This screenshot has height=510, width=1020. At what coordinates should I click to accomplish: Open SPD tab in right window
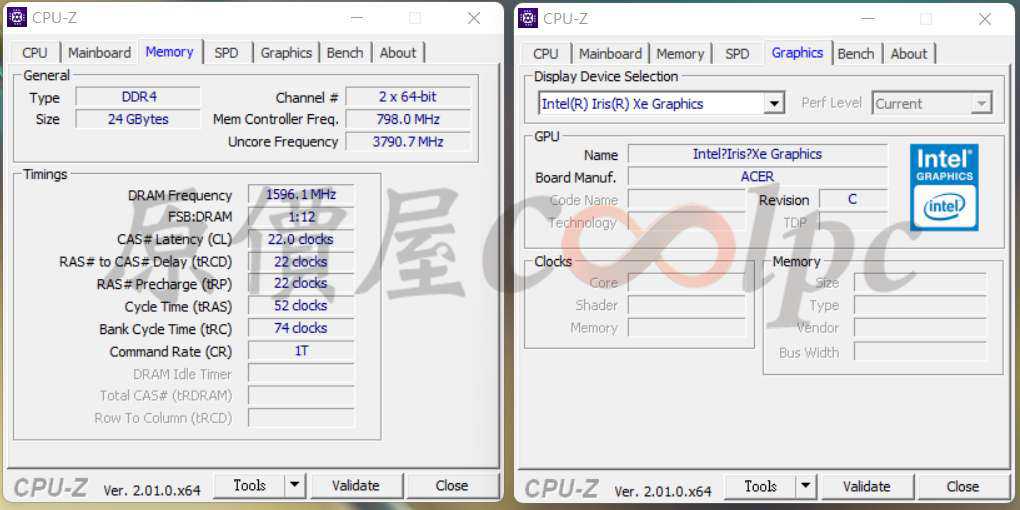point(737,53)
